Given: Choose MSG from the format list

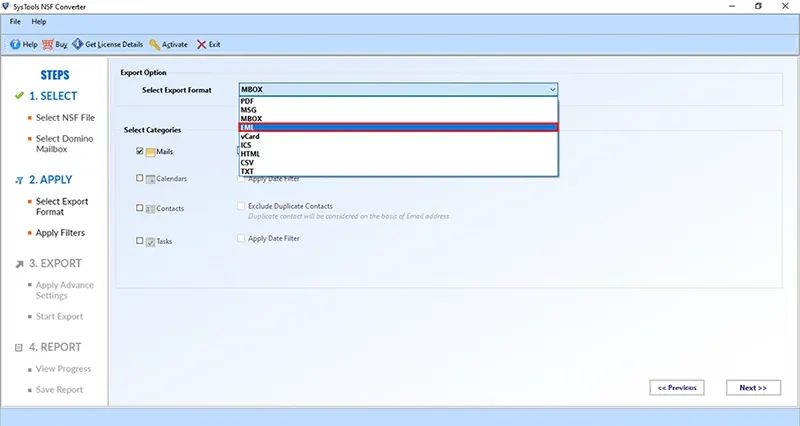Looking at the screenshot, I should (398, 110).
